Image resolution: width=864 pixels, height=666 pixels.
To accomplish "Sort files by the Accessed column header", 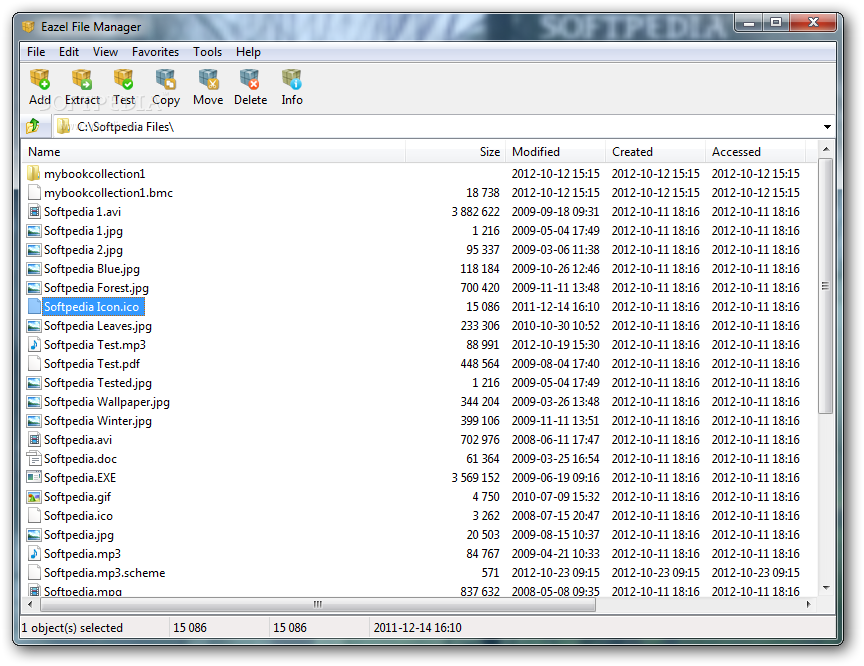I will (755, 151).
